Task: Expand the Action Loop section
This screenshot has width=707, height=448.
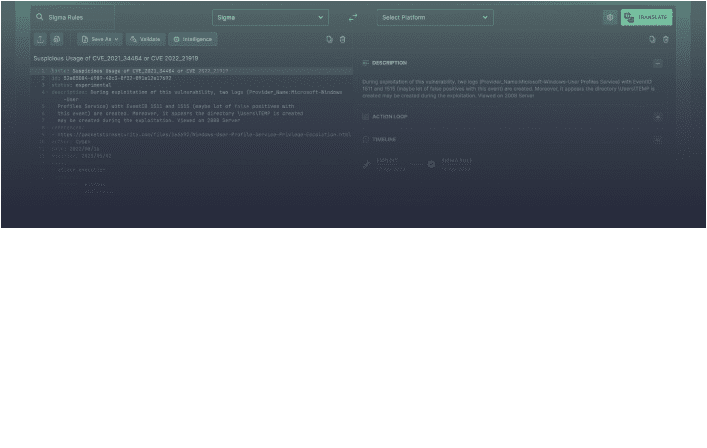Action: (x=657, y=117)
